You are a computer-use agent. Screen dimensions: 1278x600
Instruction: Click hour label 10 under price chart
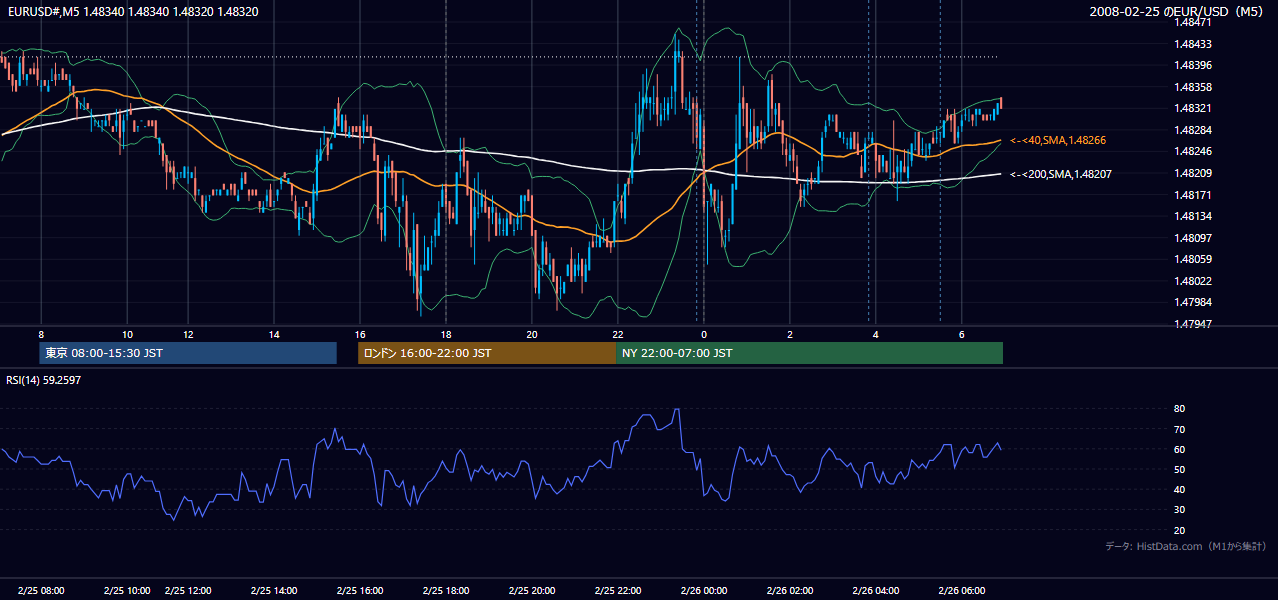(127, 334)
